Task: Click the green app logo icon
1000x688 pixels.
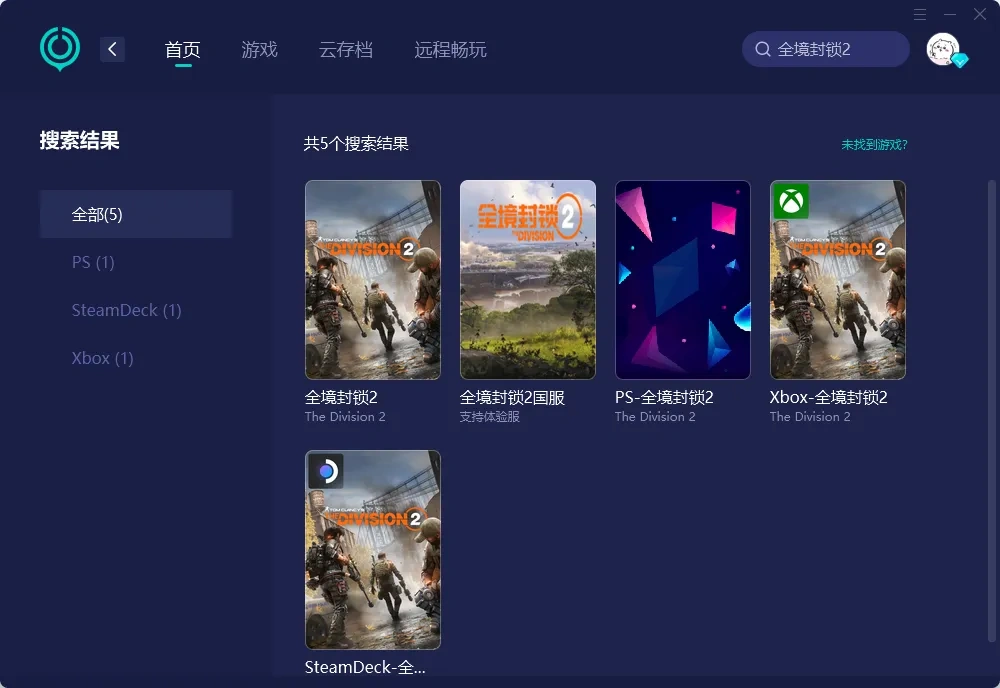Action: coord(59,48)
